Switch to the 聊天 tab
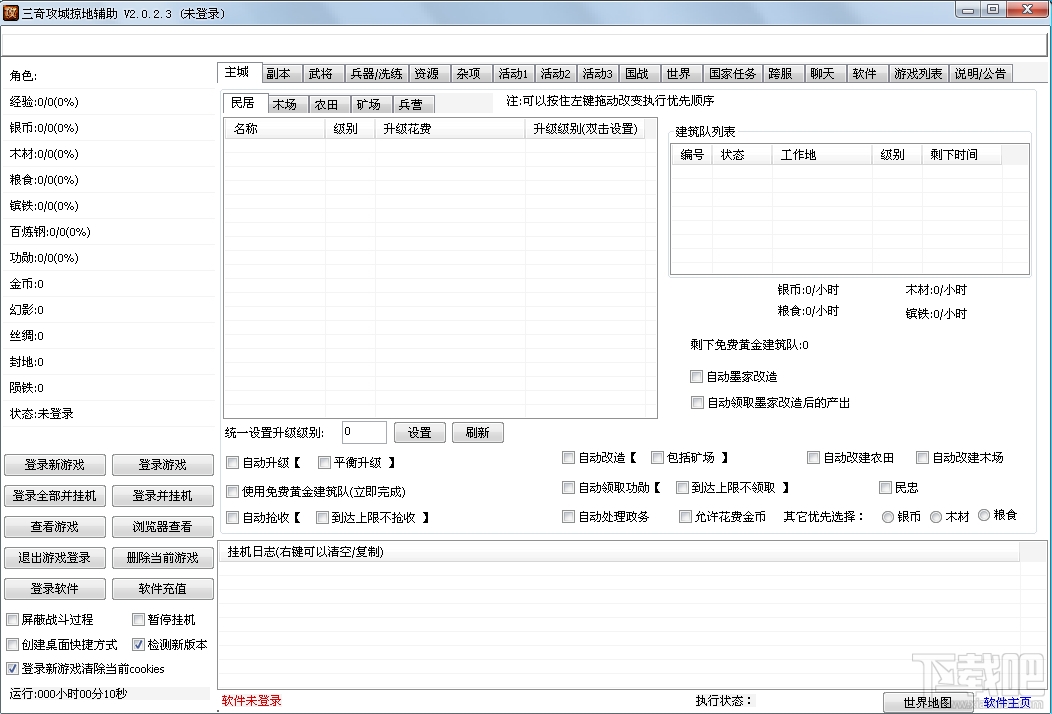This screenshot has width=1052, height=714. 823,74
